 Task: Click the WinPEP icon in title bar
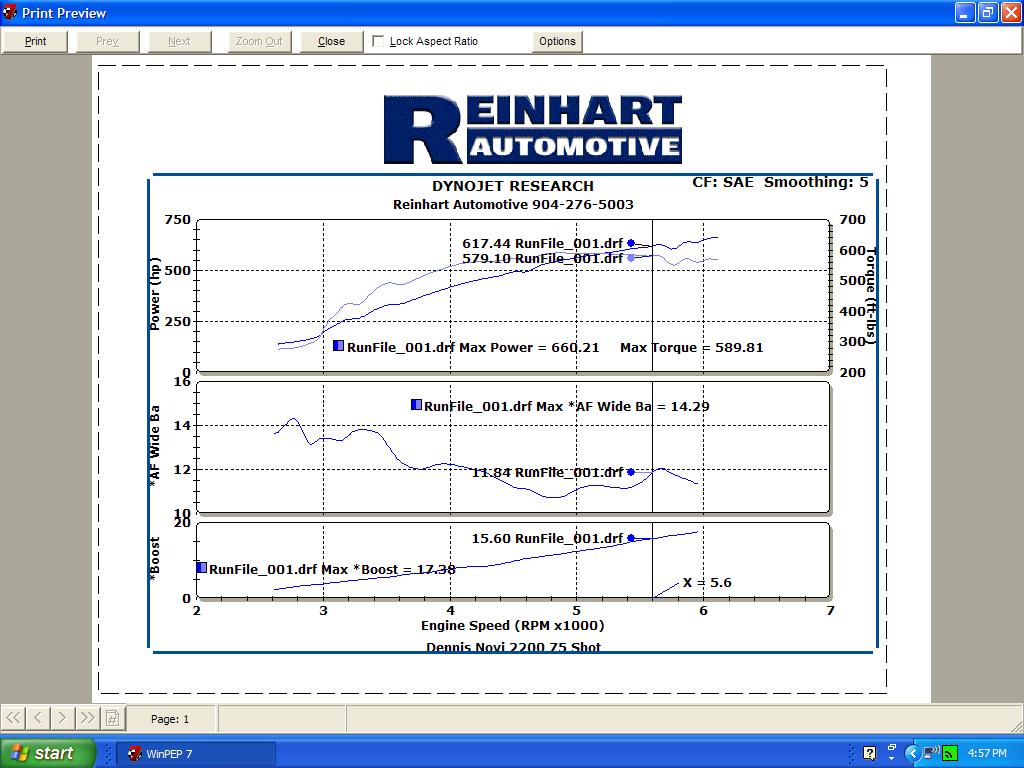pos(10,12)
